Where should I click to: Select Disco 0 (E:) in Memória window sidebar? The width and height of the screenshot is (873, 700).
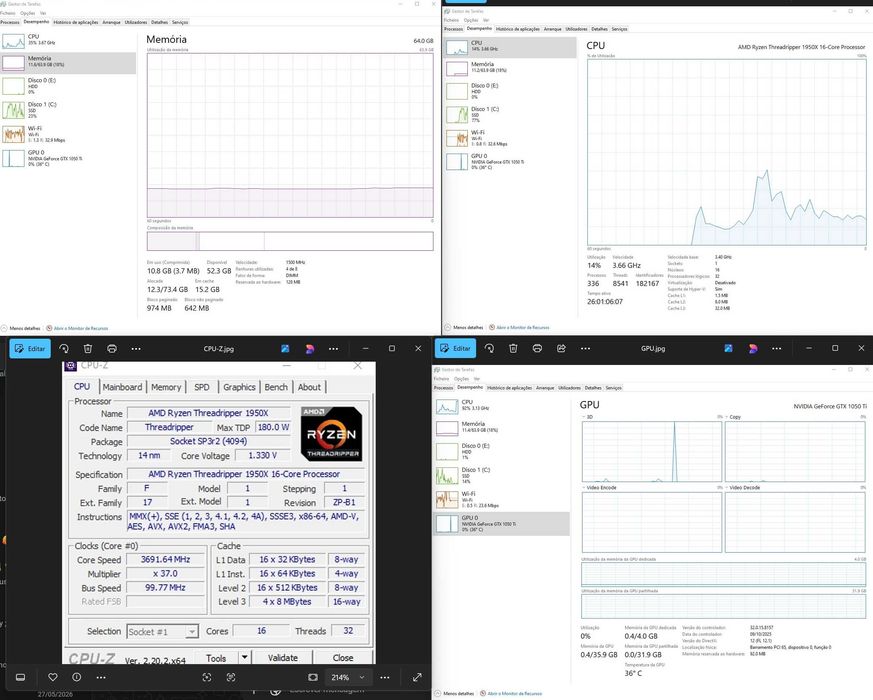[x=68, y=86]
